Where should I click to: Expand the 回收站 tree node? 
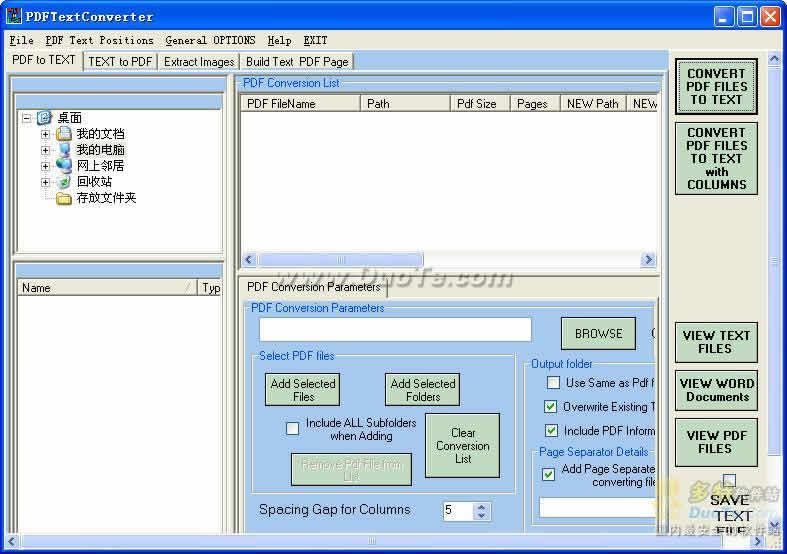pos(45,182)
